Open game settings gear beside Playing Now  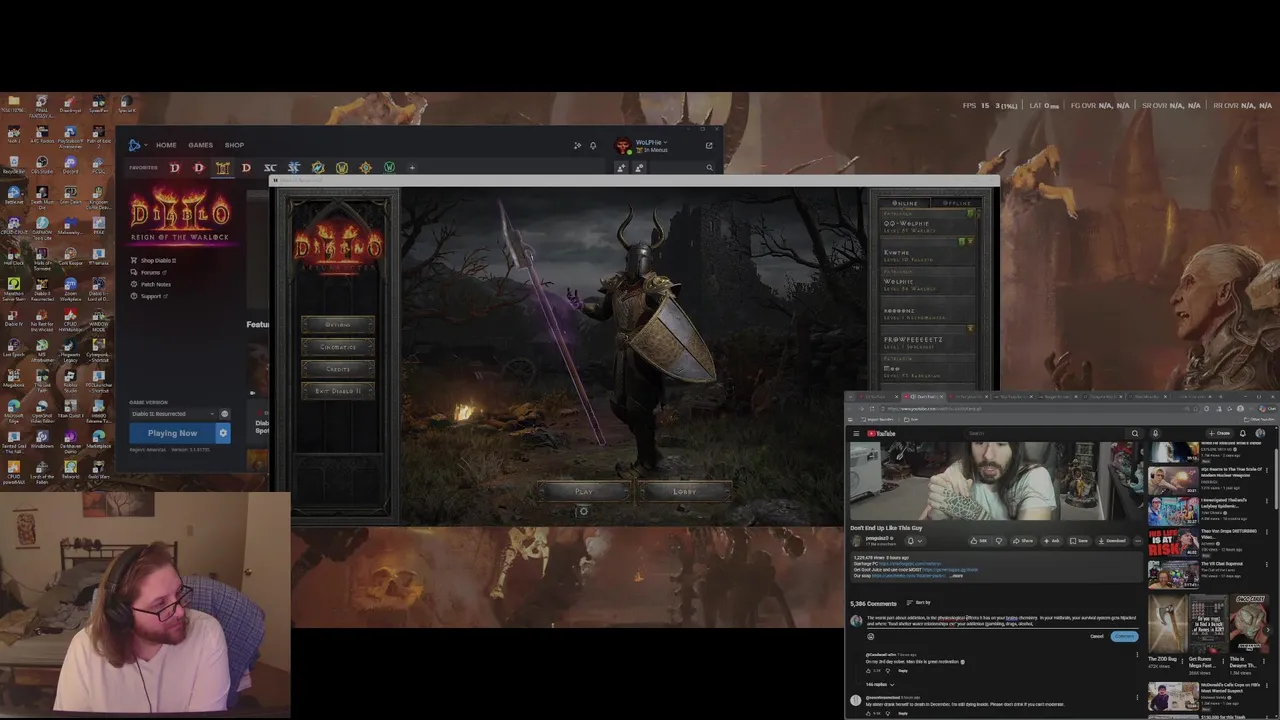[x=223, y=433]
